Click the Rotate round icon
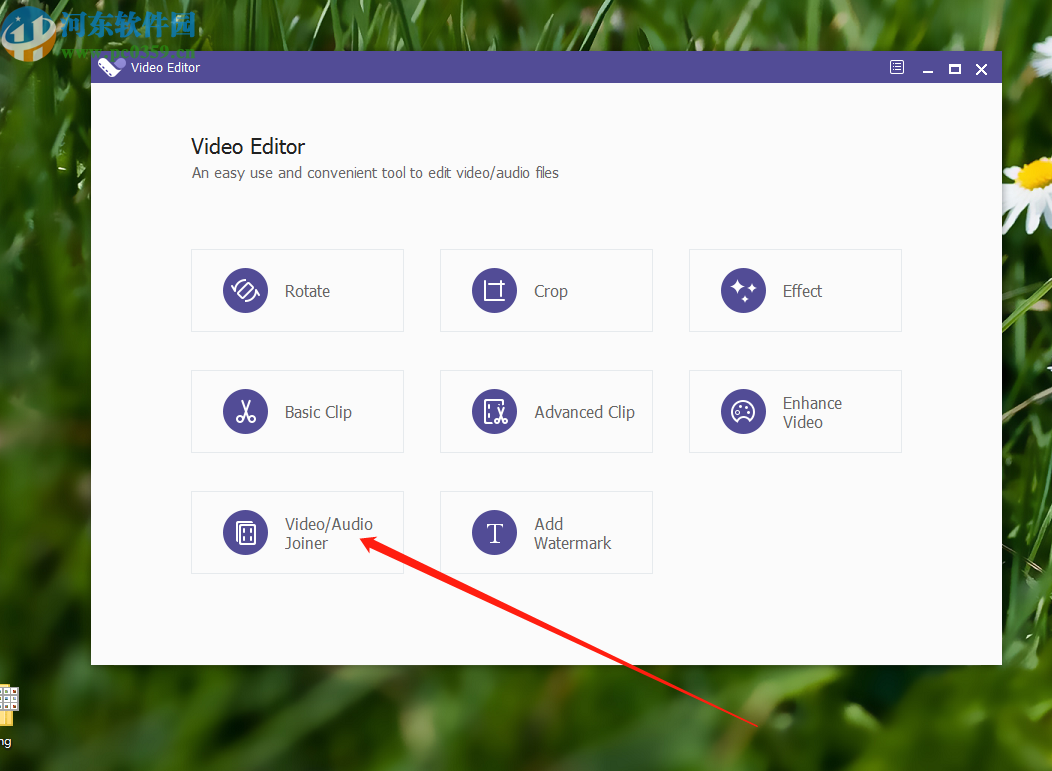Viewport: 1052px width, 771px height. click(246, 291)
